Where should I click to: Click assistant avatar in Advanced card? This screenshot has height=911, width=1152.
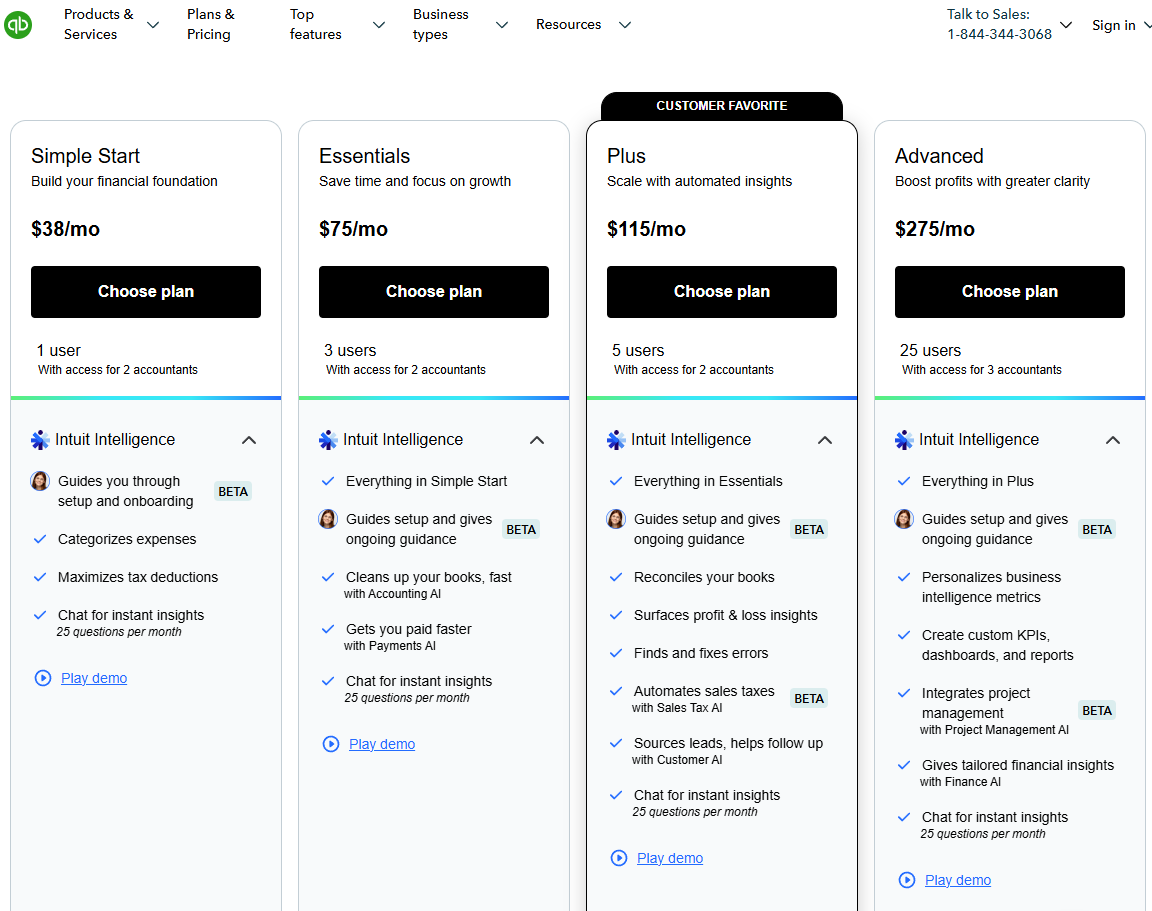coord(904,519)
